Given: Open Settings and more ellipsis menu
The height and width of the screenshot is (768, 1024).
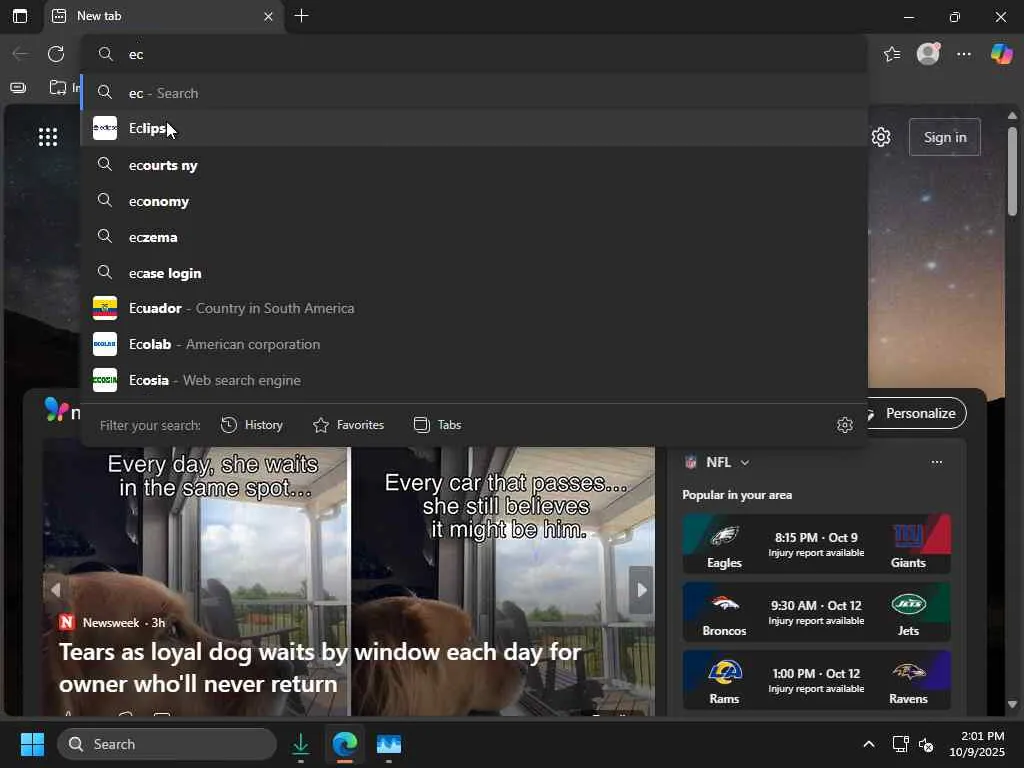Looking at the screenshot, I should (964, 54).
